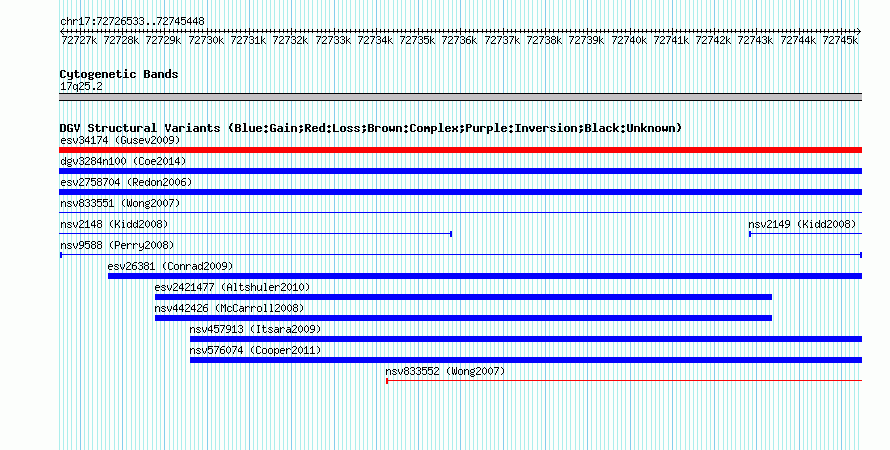Image resolution: width=890 pixels, height=450 pixels.
Task: Click the blue nsv442426 variant bar
Action: point(463,318)
